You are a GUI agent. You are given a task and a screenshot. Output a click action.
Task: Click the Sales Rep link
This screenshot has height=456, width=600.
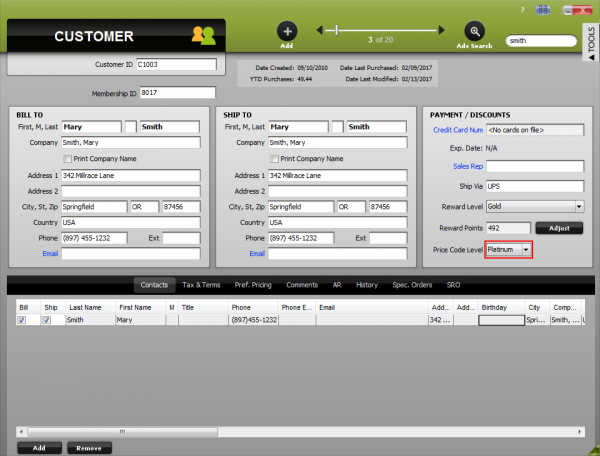pos(468,166)
